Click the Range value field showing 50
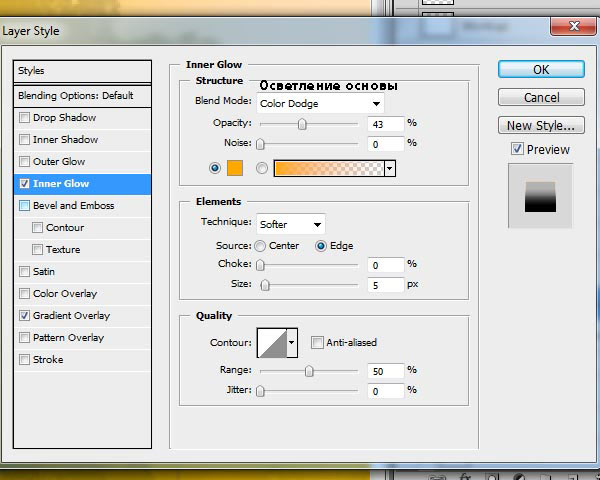 click(386, 371)
